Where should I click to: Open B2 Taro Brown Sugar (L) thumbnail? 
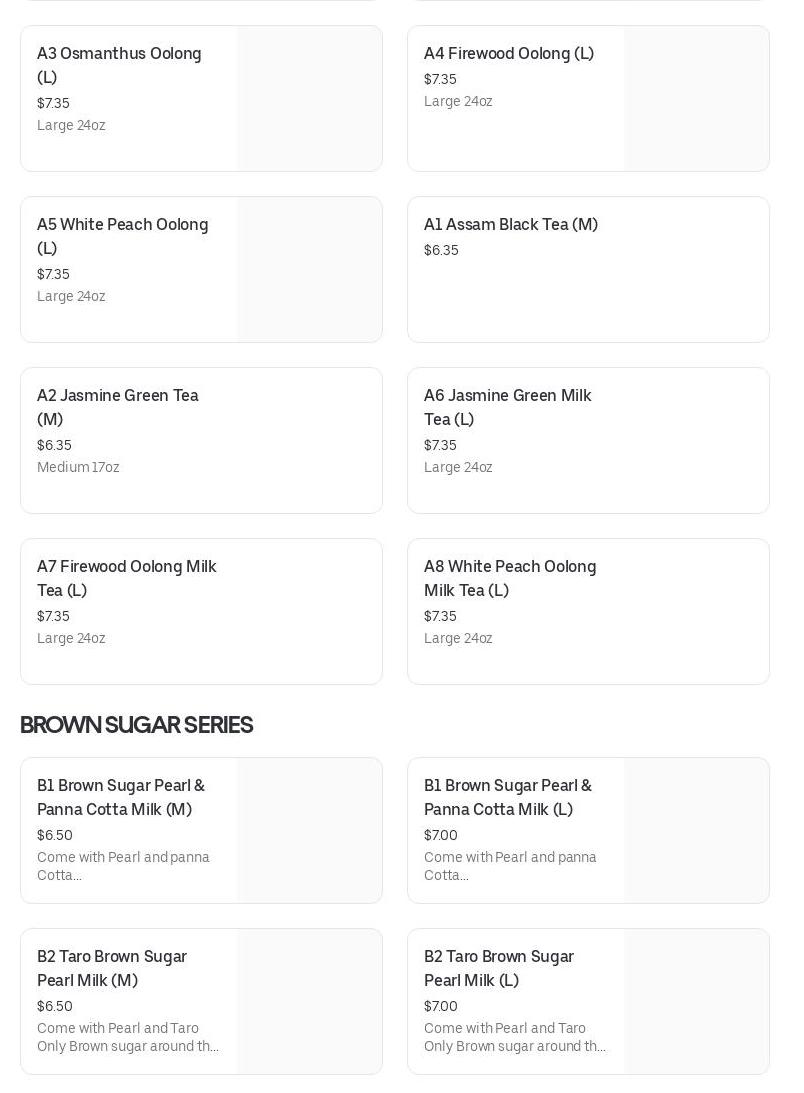pos(696,1002)
